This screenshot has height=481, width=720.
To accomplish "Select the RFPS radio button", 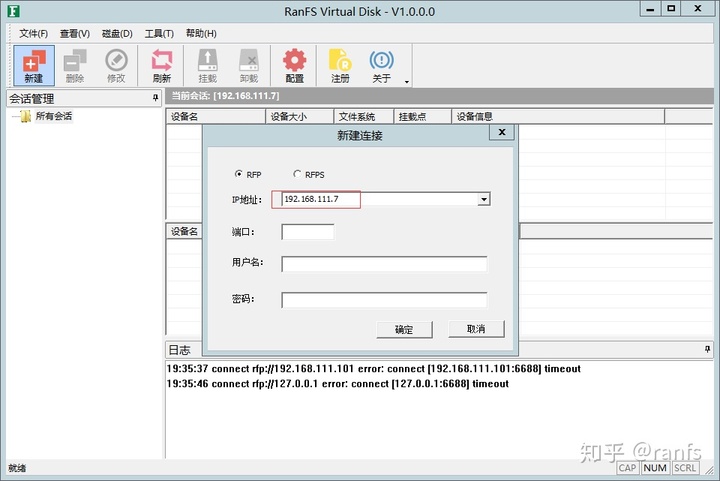I will coord(297,174).
